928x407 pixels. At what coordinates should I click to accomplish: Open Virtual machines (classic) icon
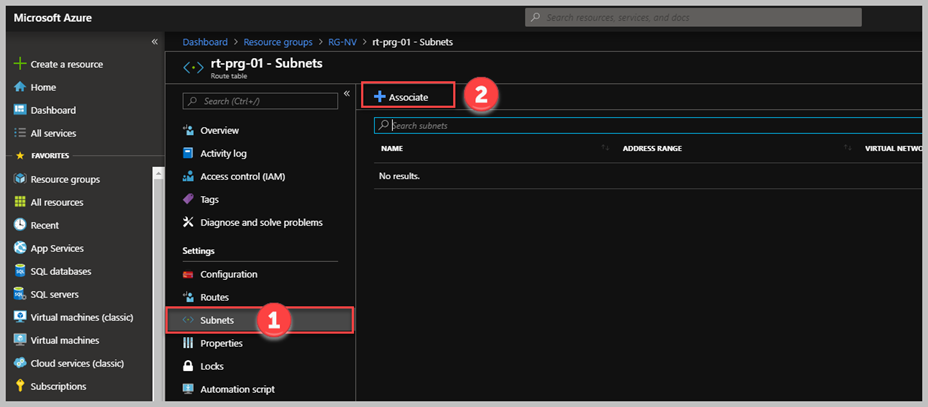pyautogui.click(x=20, y=317)
